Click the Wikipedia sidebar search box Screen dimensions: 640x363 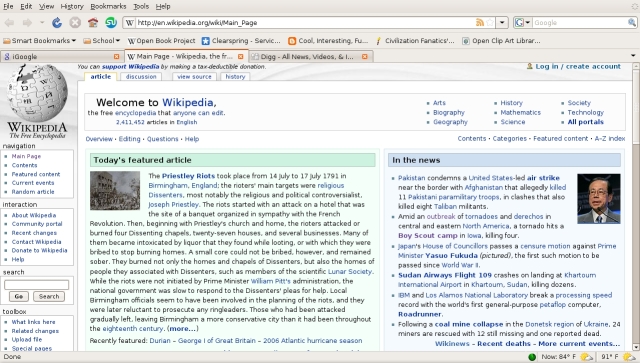tap(36, 285)
